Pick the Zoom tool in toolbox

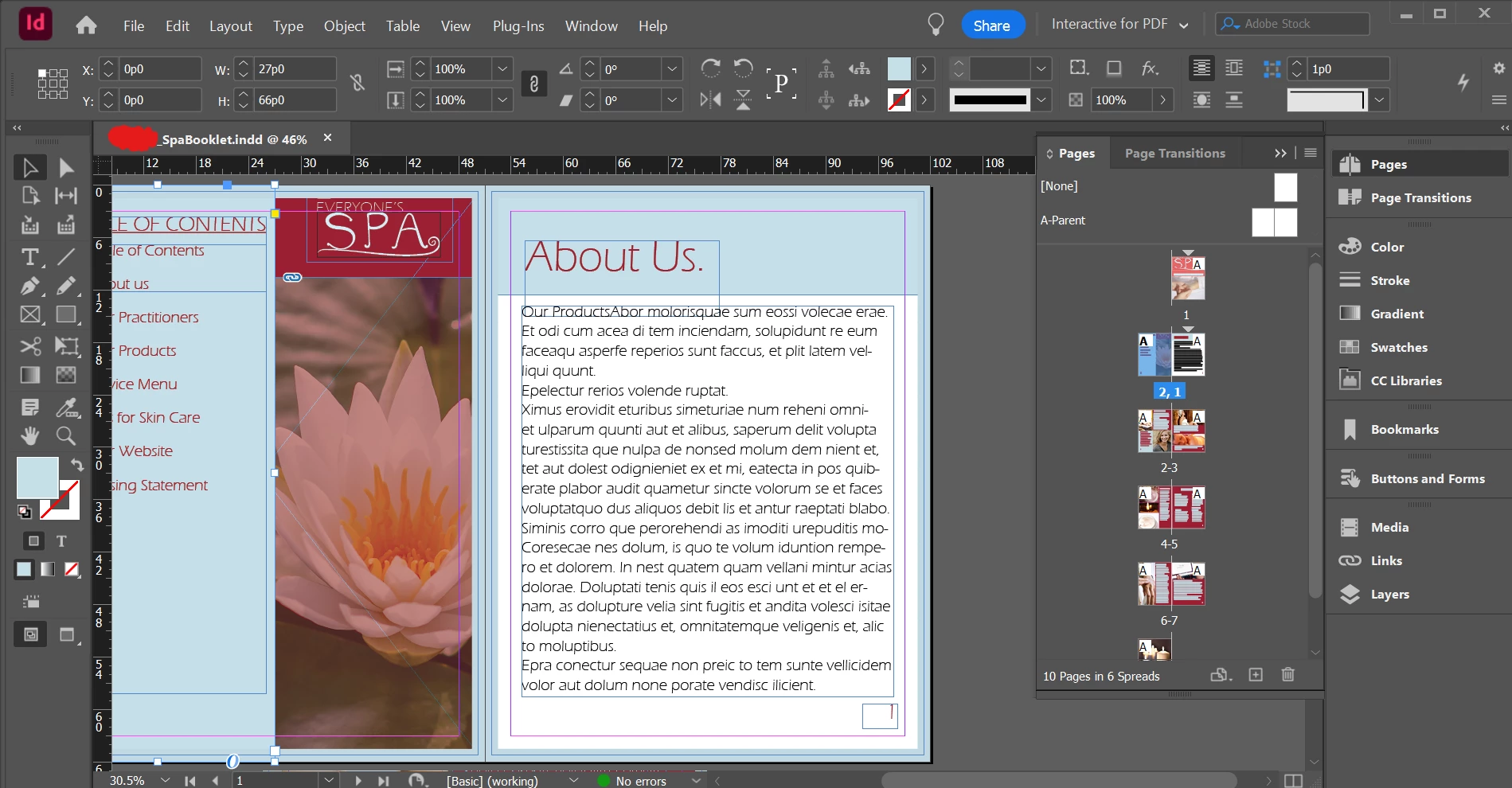pyautogui.click(x=66, y=435)
